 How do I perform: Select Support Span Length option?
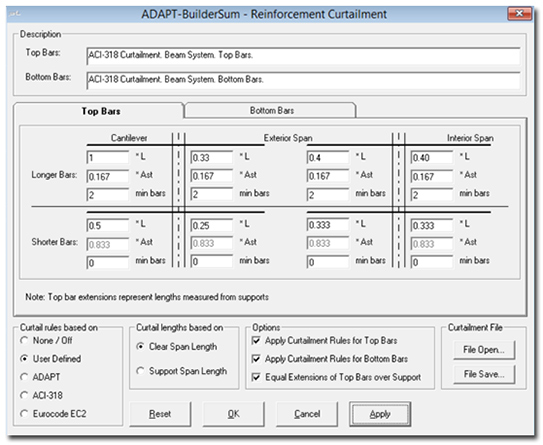pyautogui.click(x=140, y=371)
